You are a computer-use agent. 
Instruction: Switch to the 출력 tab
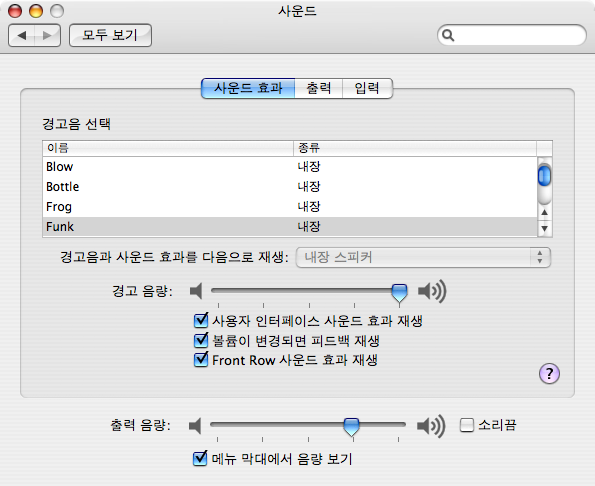click(319, 88)
